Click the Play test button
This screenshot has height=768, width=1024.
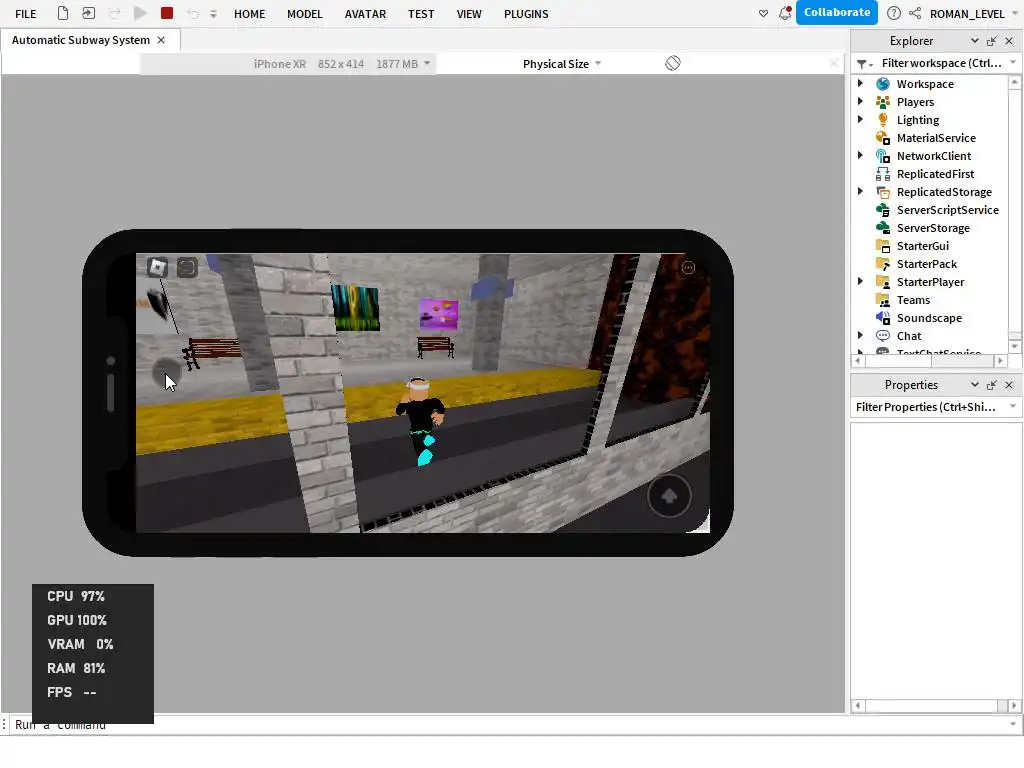tap(140, 13)
